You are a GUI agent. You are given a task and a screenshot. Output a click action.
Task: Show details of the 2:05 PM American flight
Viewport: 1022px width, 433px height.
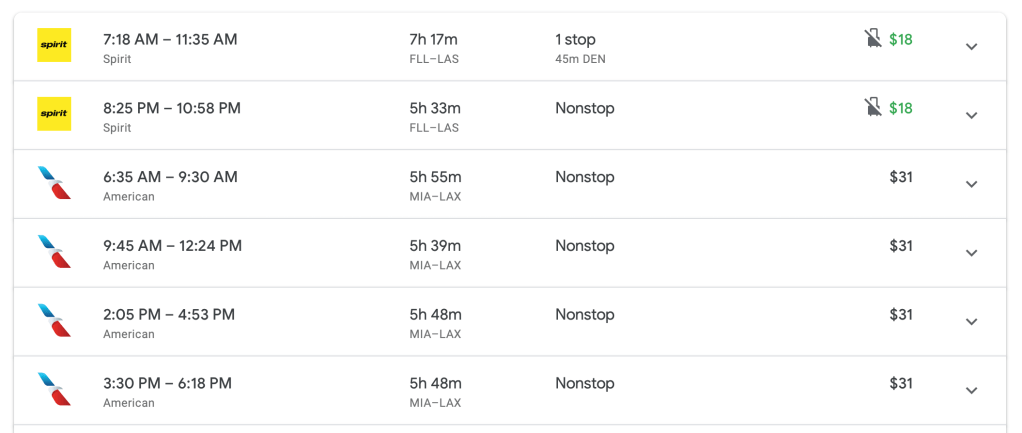(x=971, y=322)
